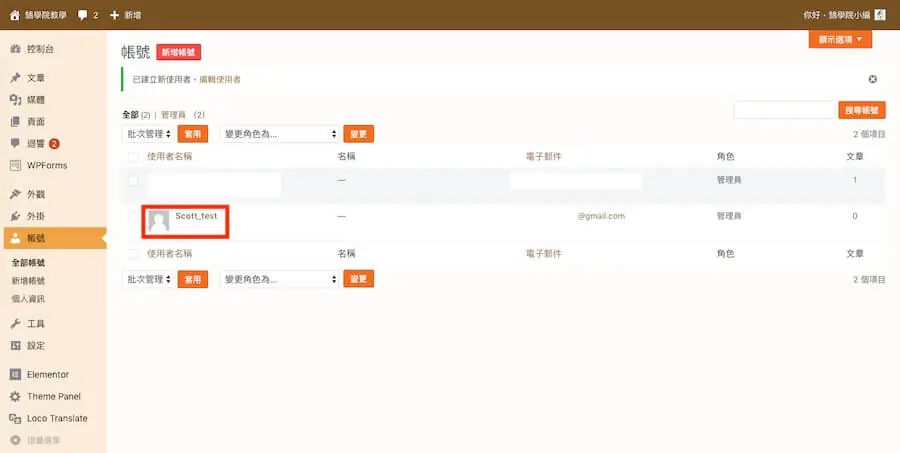Open 全部帳號 submenu item
Image resolution: width=900 pixels, height=453 pixels.
click(x=28, y=263)
